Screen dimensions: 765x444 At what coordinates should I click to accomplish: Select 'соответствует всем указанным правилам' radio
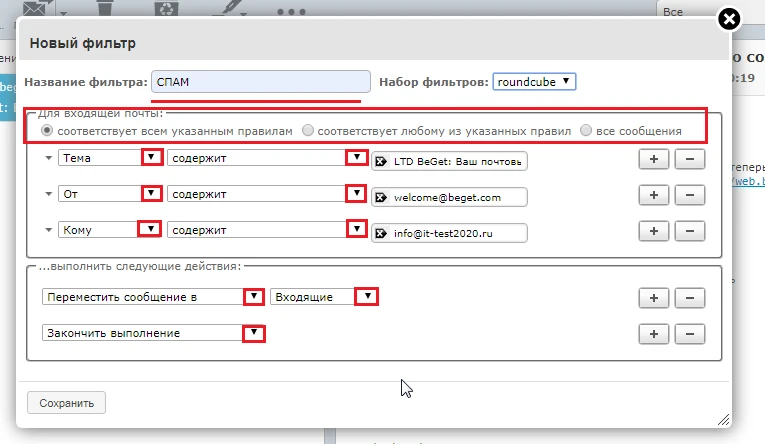point(47,131)
